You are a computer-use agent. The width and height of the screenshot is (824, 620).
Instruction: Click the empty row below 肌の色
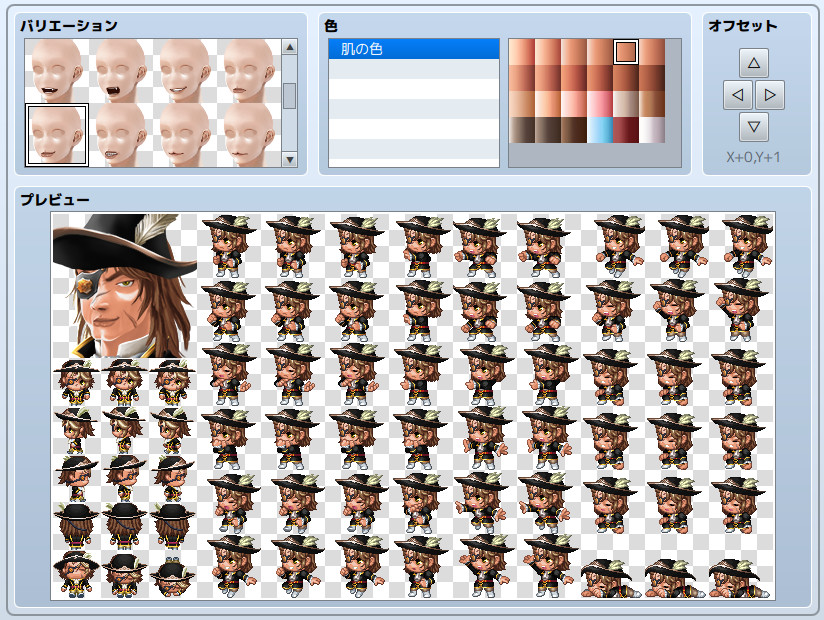point(413,70)
